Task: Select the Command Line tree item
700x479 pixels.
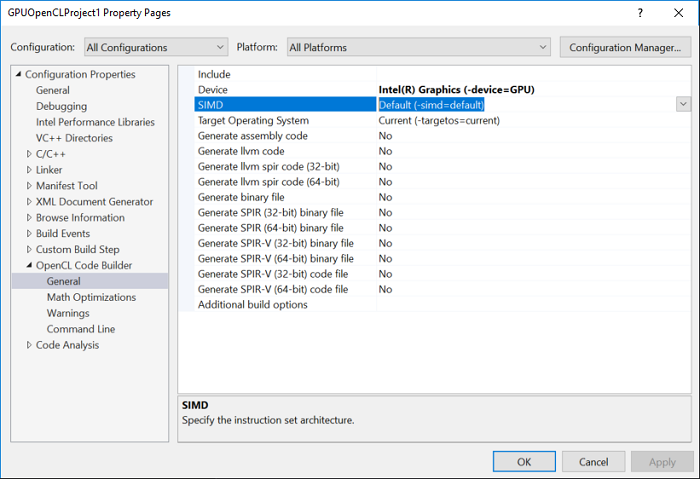Action: coord(80,329)
